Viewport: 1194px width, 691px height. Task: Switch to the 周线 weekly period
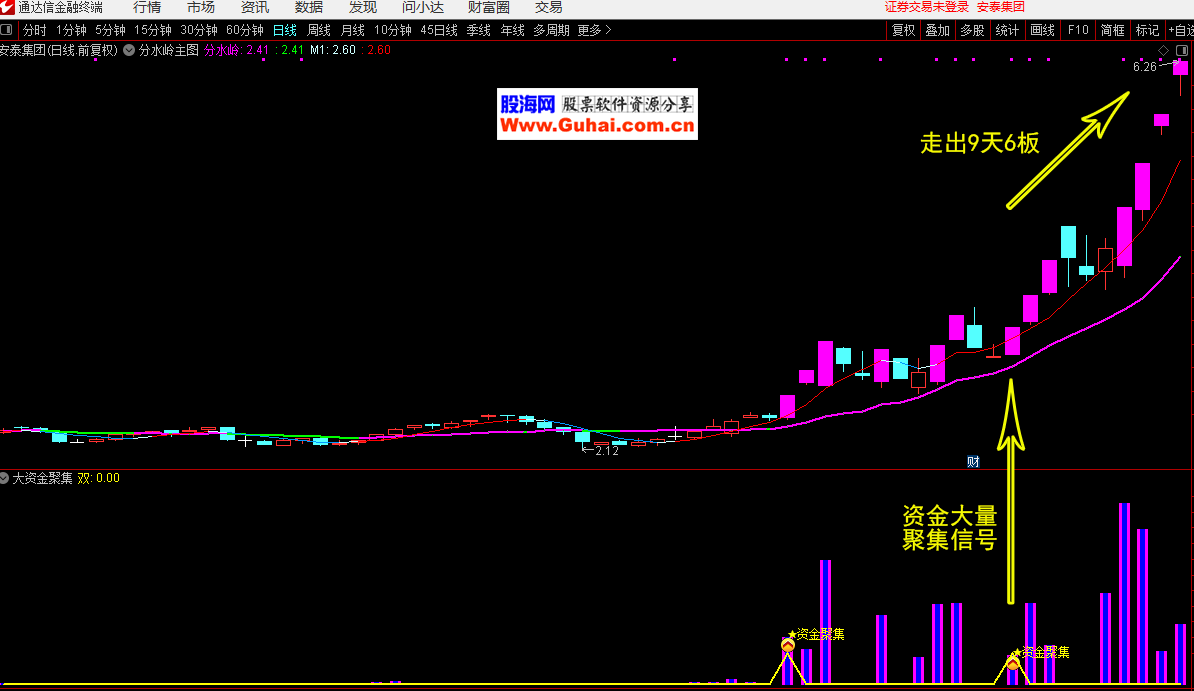pos(318,30)
